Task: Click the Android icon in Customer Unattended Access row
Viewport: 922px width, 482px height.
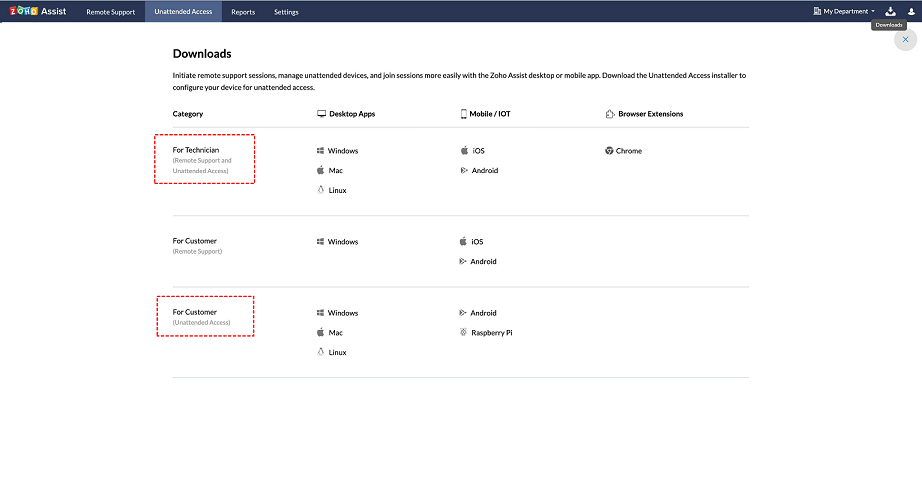Action: (463, 313)
